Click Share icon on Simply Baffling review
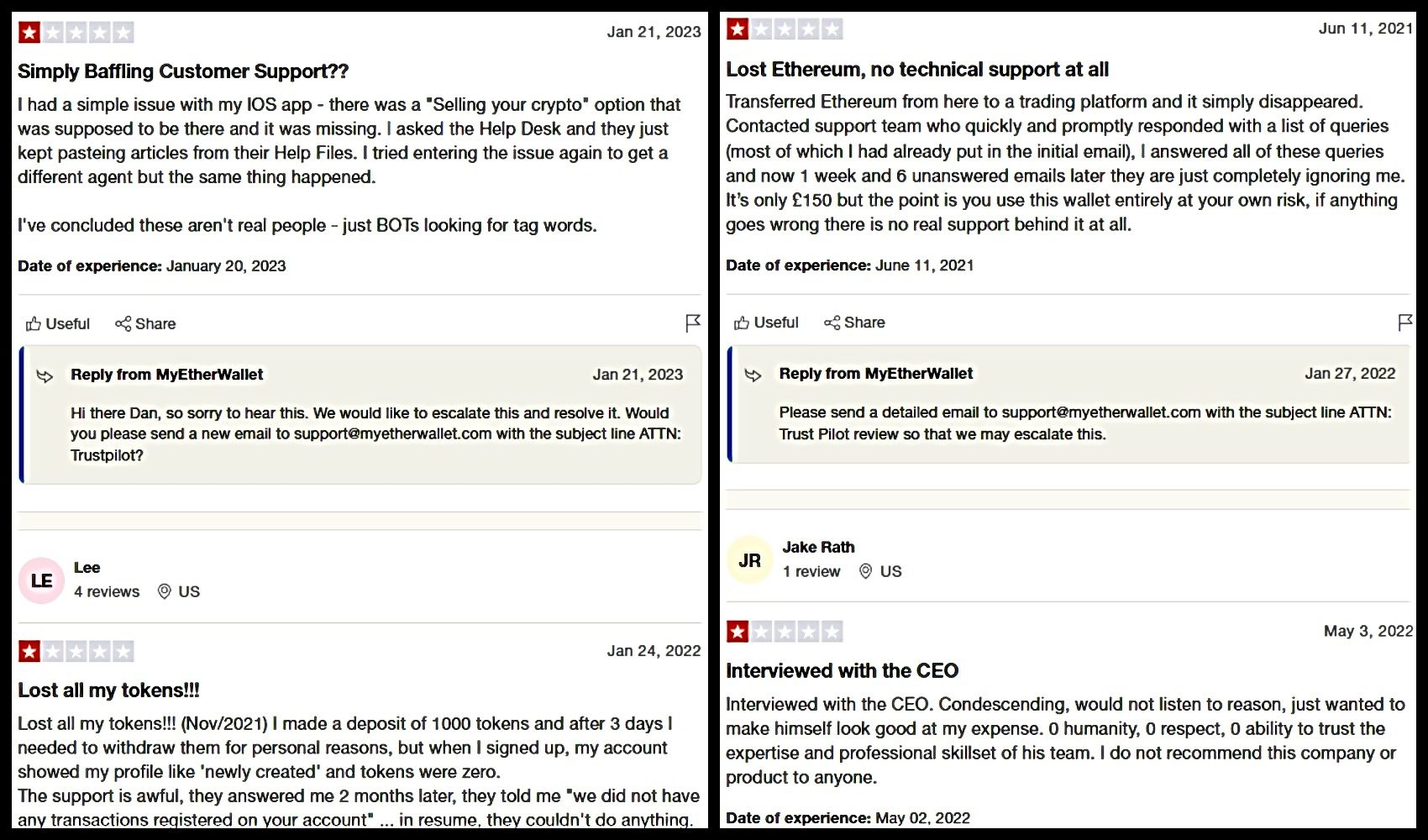Image resolution: width=1428 pixels, height=840 pixels. (x=145, y=324)
